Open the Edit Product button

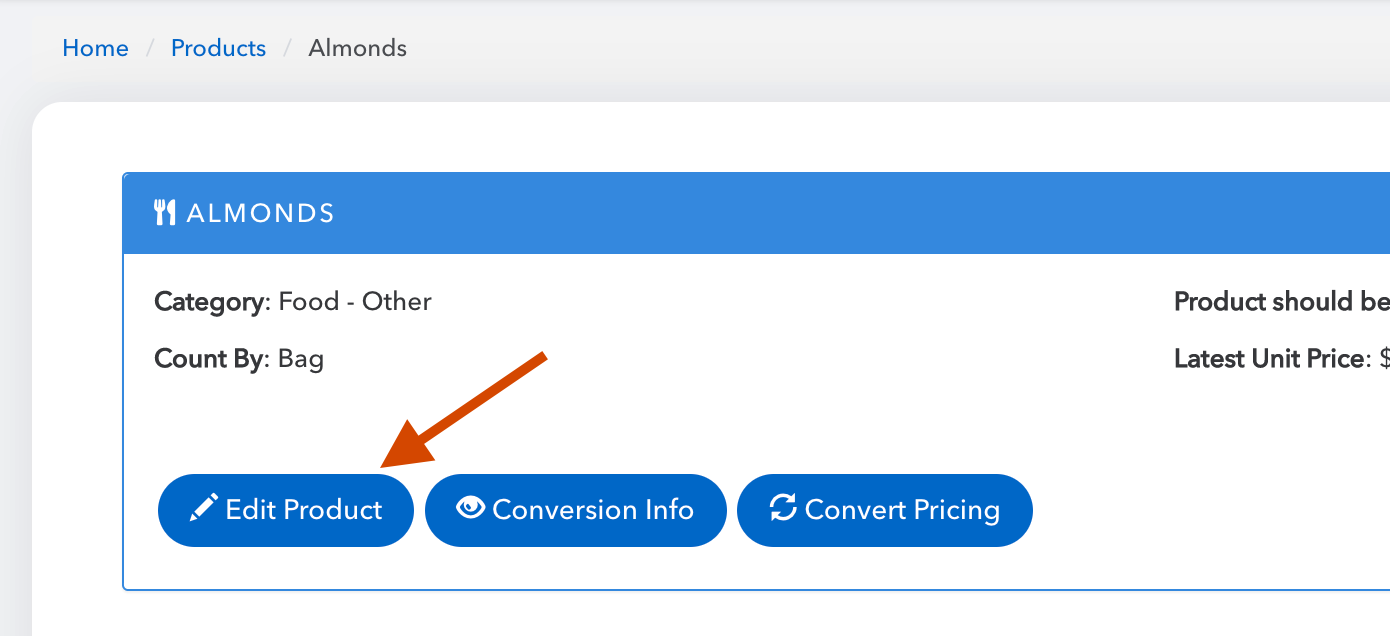tap(286, 510)
